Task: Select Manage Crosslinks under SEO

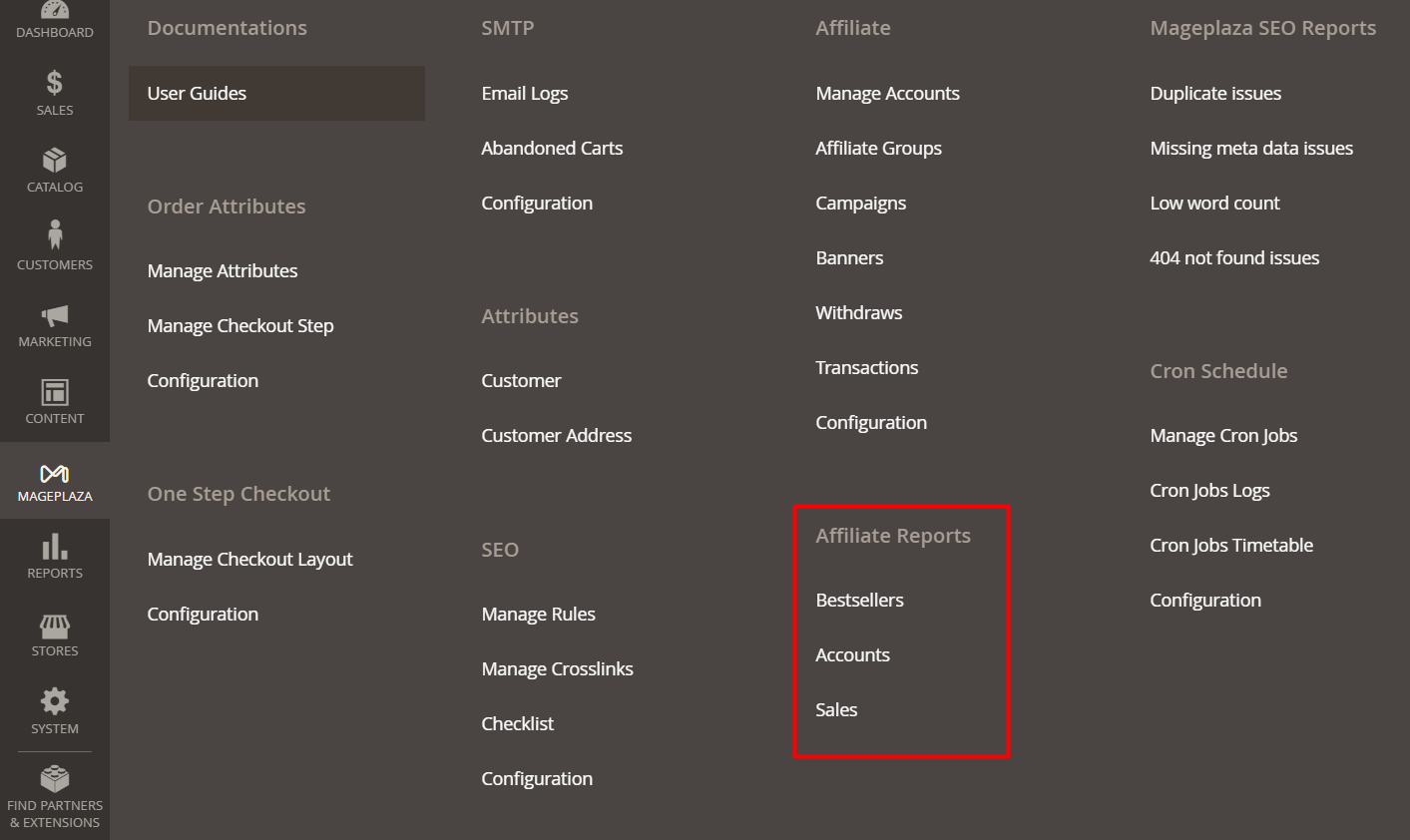Action: 557,669
